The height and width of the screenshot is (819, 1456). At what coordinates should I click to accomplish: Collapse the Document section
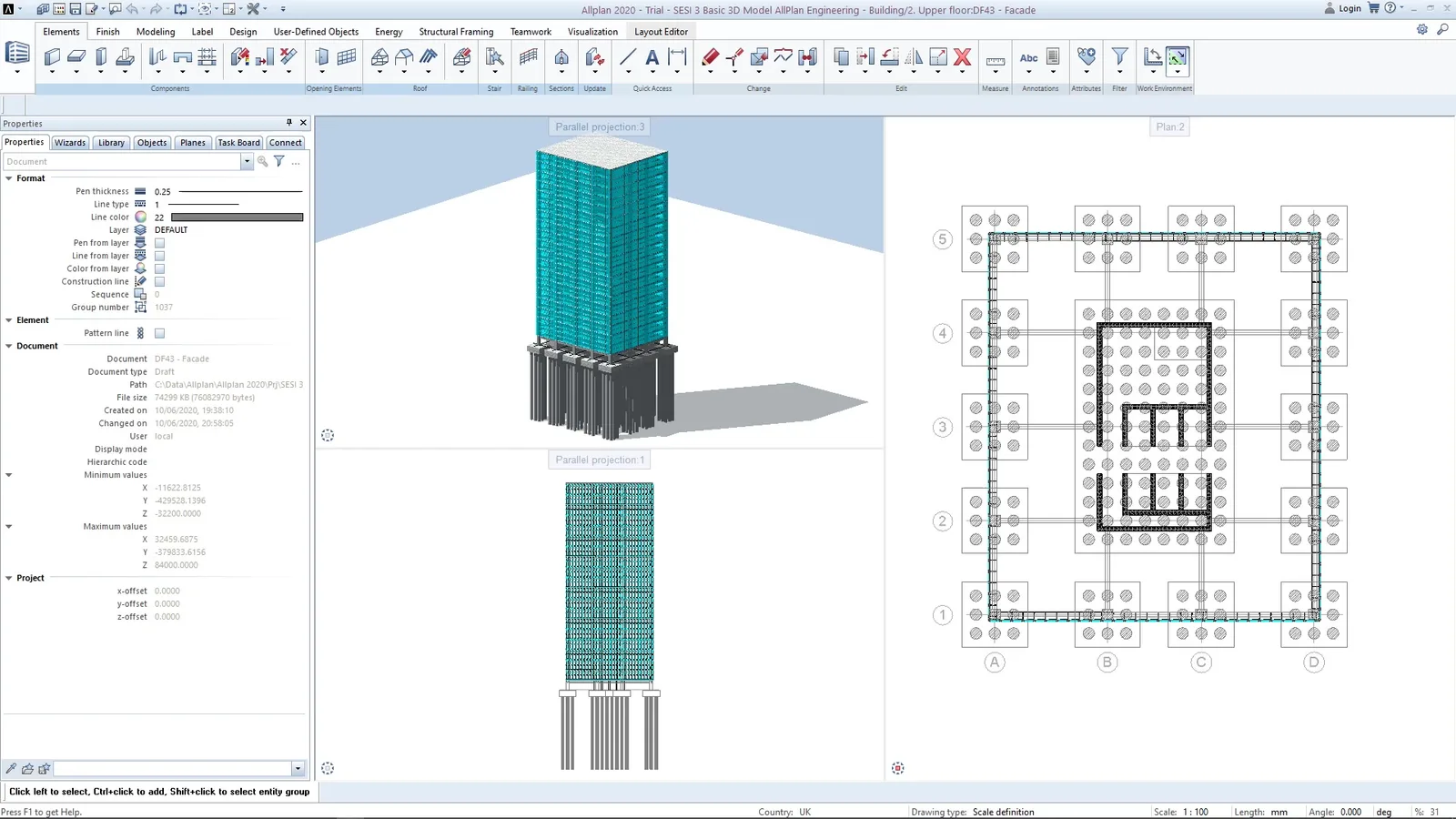9,346
